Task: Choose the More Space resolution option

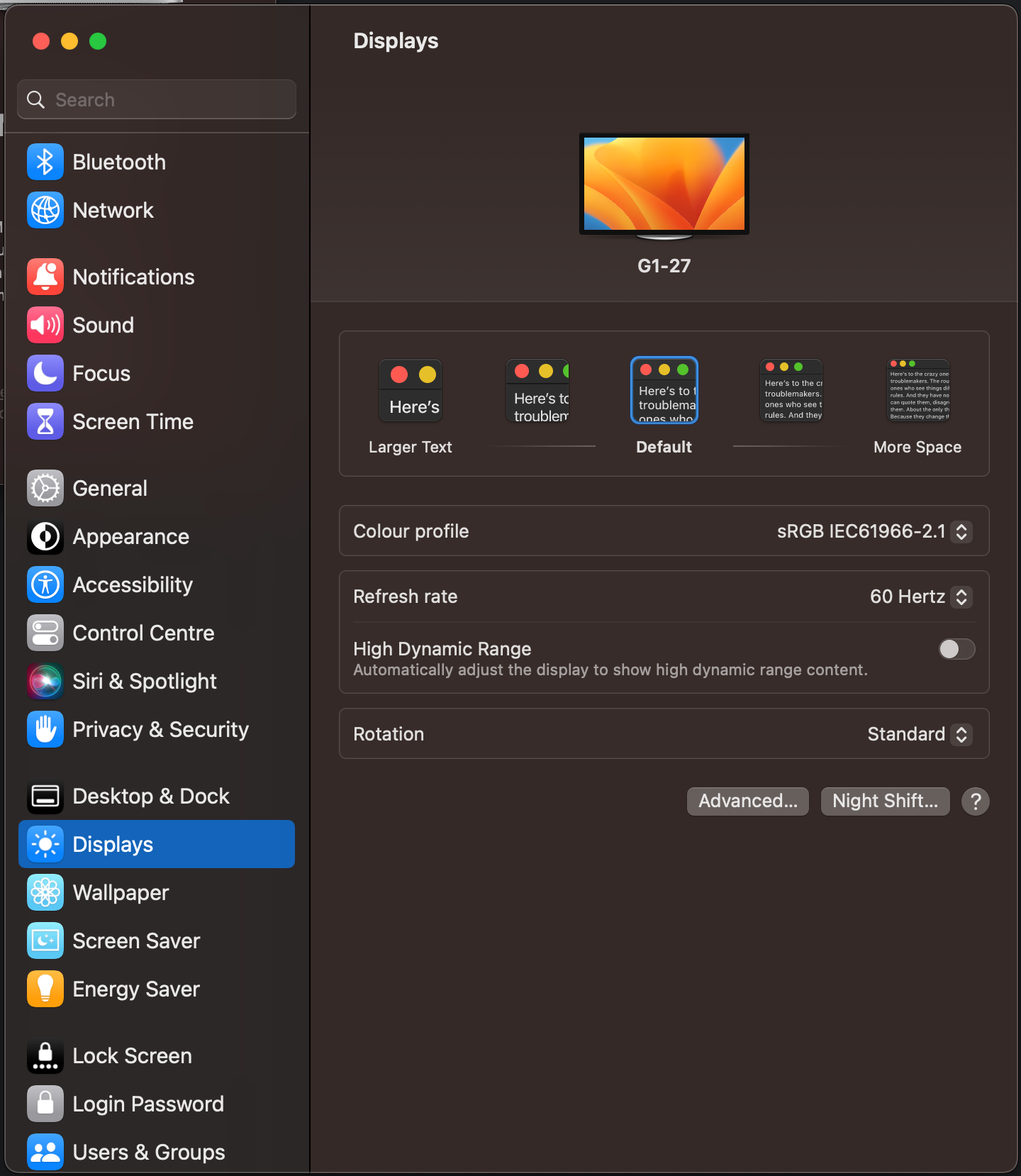Action: [918, 391]
